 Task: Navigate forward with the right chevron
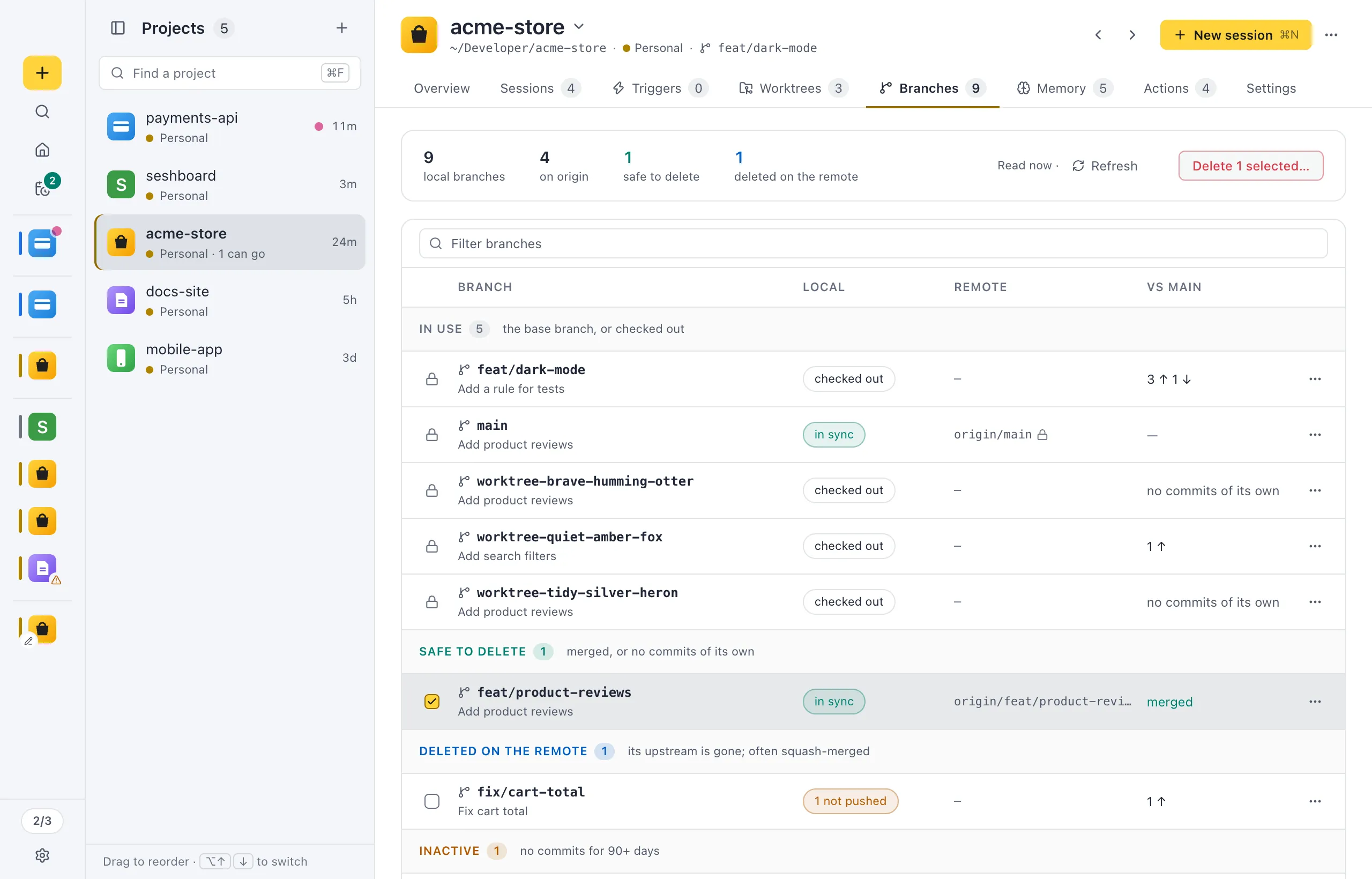click(x=1132, y=35)
